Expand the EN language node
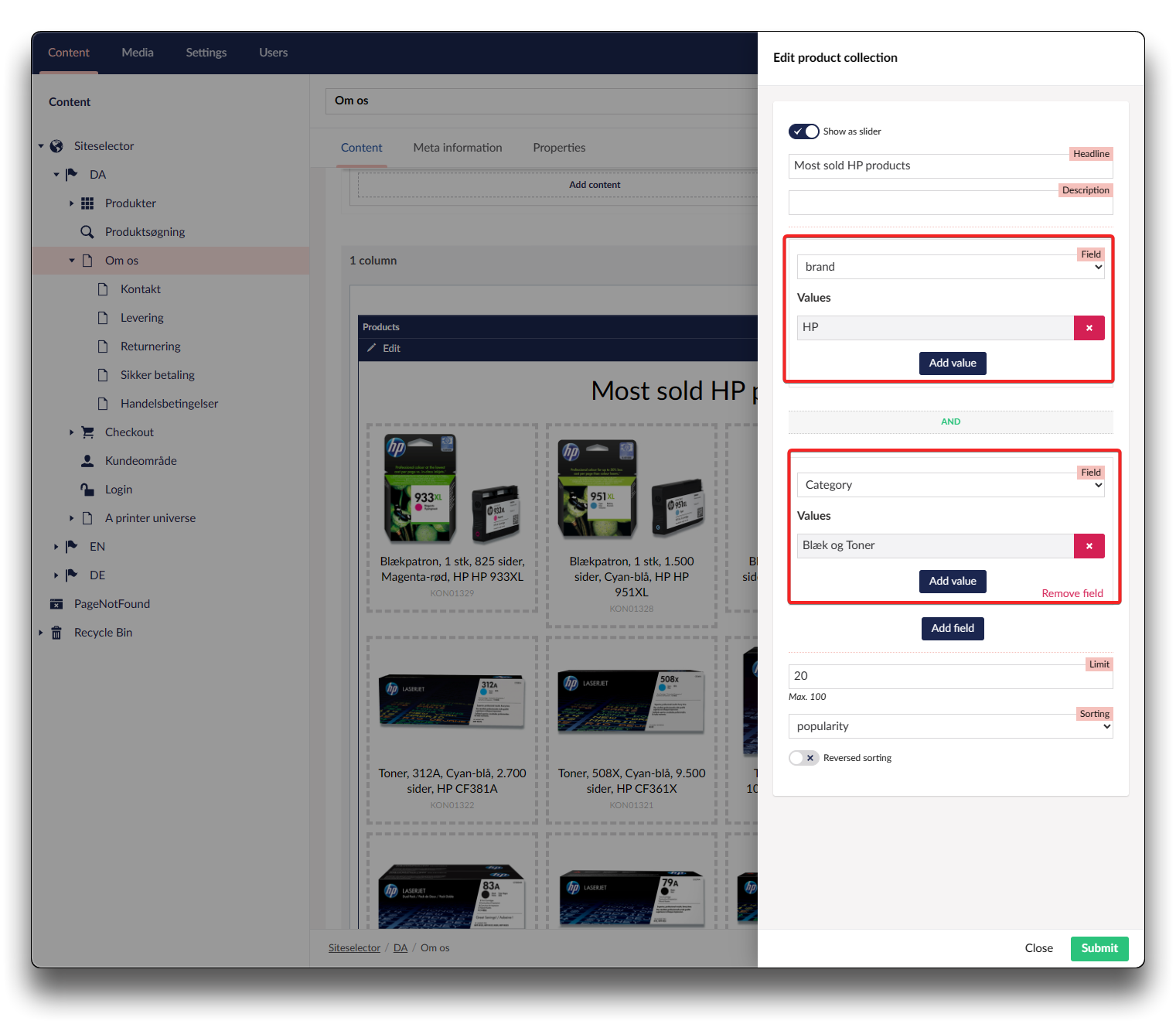Screen dimensions: 1176x1024 coord(56,547)
